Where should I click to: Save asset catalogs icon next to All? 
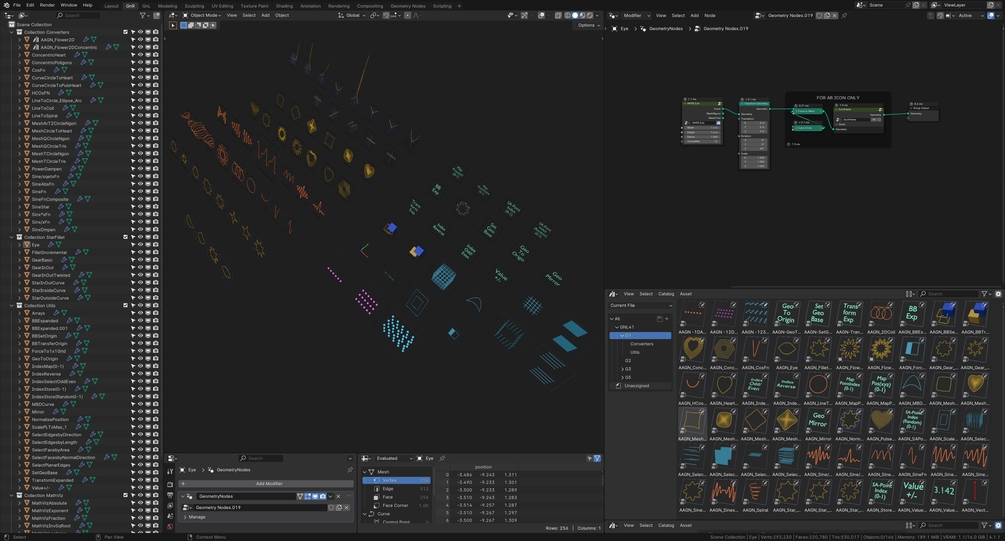(660, 319)
